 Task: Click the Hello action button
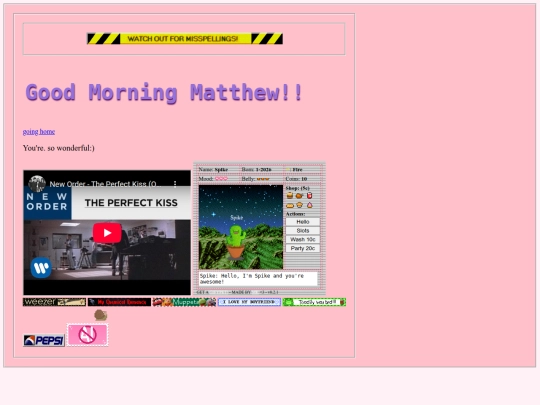pos(303,222)
